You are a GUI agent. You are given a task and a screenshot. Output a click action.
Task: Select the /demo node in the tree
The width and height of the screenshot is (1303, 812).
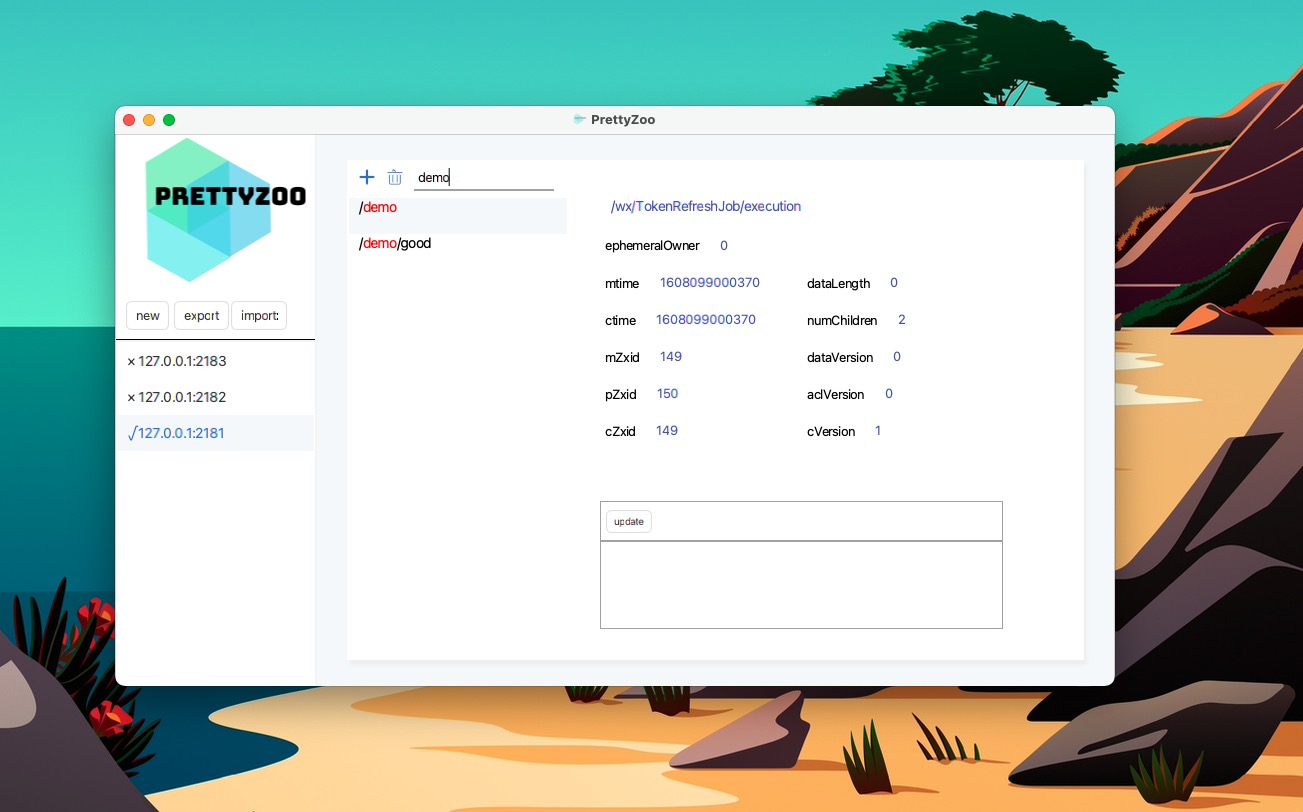378,207
